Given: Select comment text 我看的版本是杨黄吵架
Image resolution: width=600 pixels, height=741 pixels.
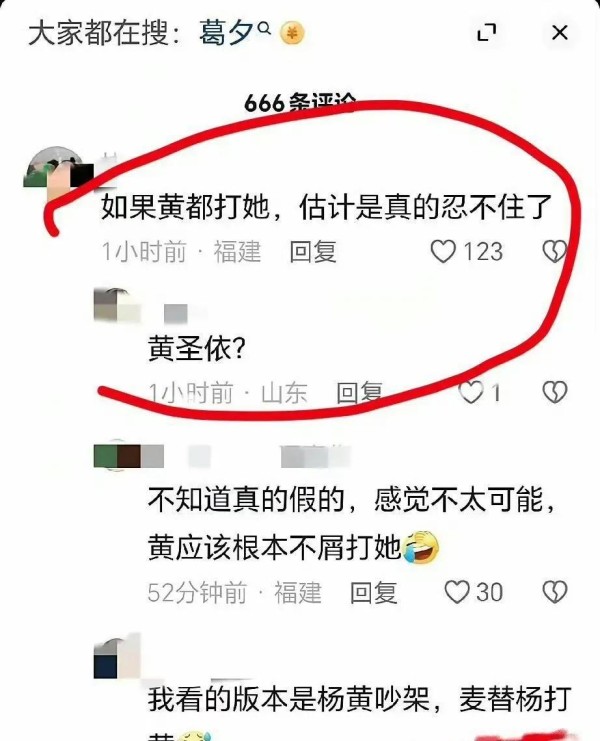Looking at the screenshot, I should tap(288, 699).
